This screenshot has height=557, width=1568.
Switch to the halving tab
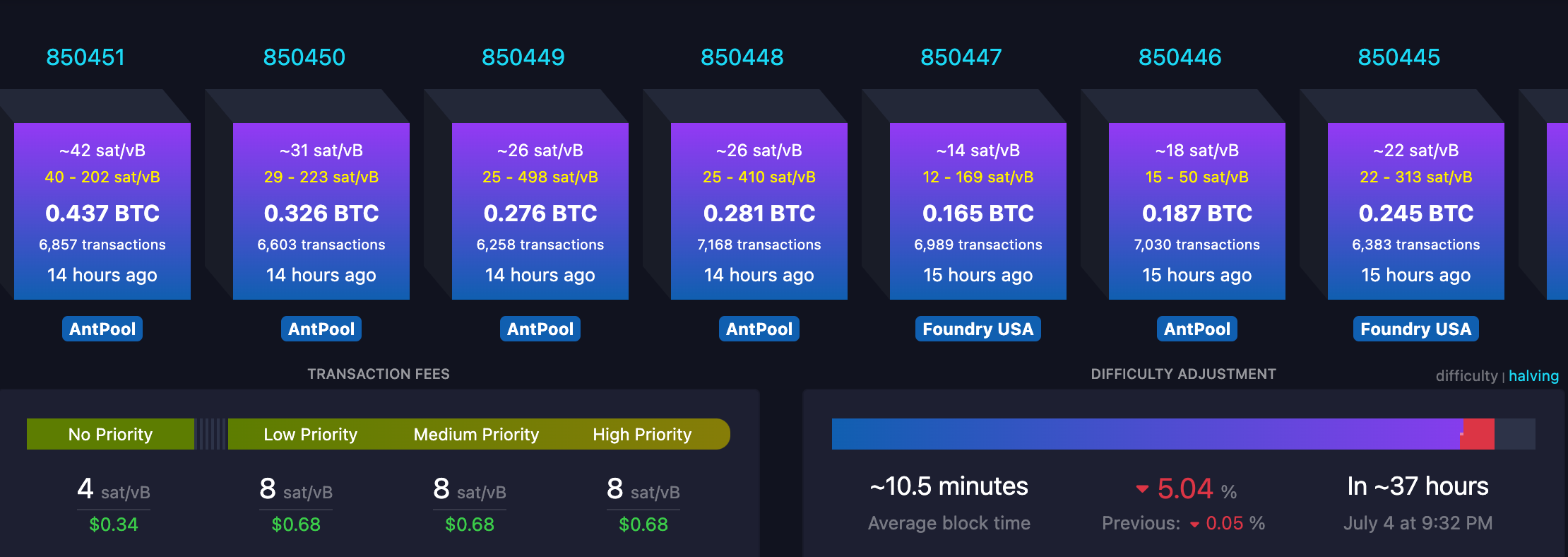click(1533, 376)
